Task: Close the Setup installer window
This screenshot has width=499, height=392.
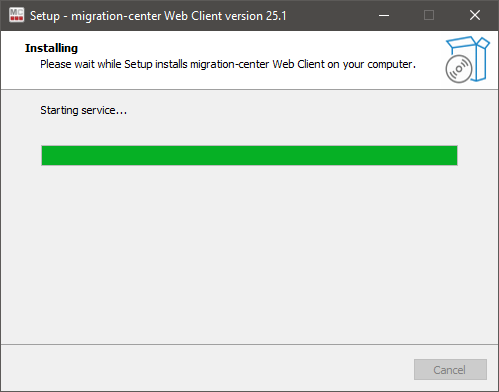Action: 475,15
